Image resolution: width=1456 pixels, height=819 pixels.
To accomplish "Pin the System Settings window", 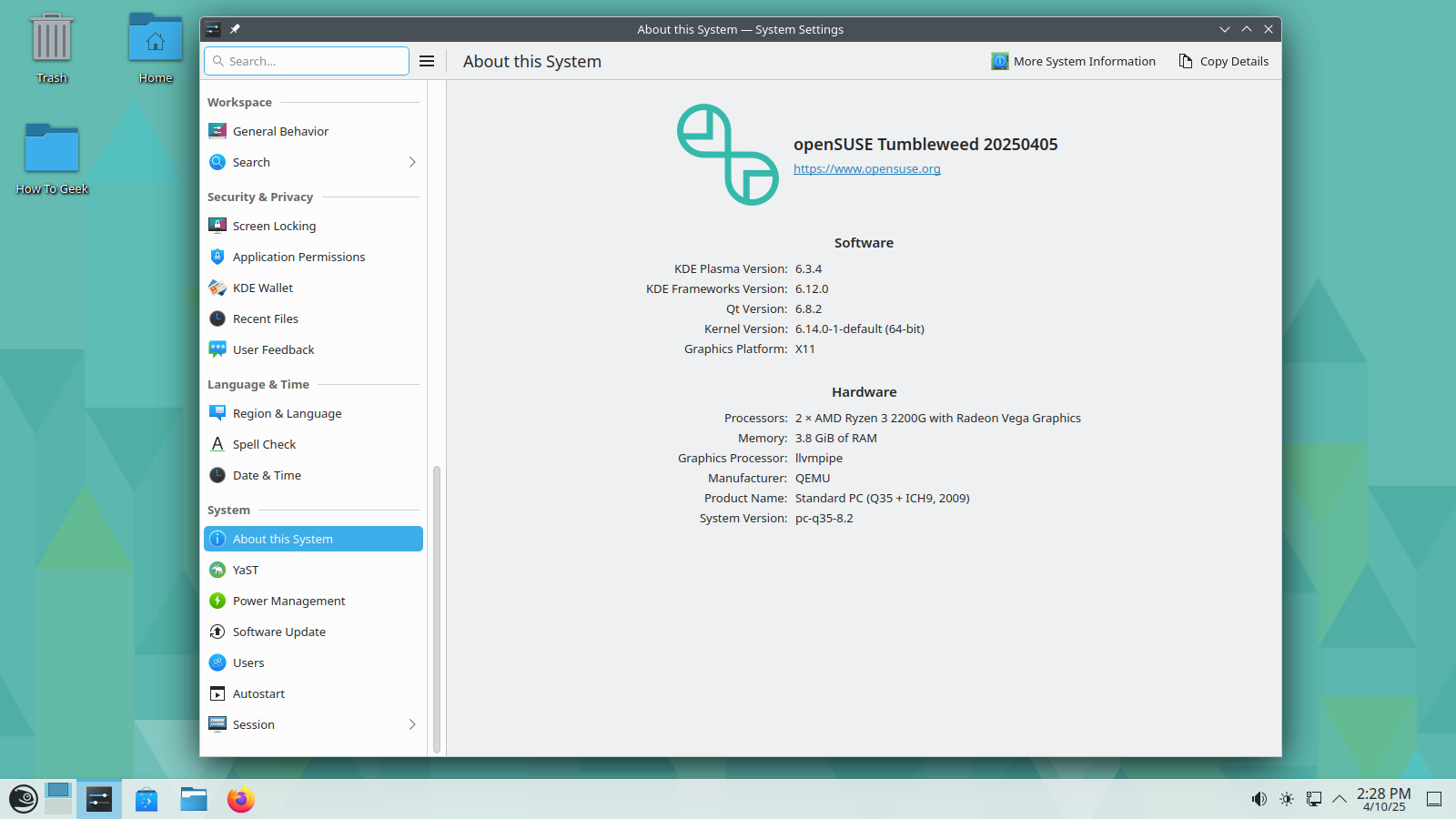I will (x=234, y=29).
